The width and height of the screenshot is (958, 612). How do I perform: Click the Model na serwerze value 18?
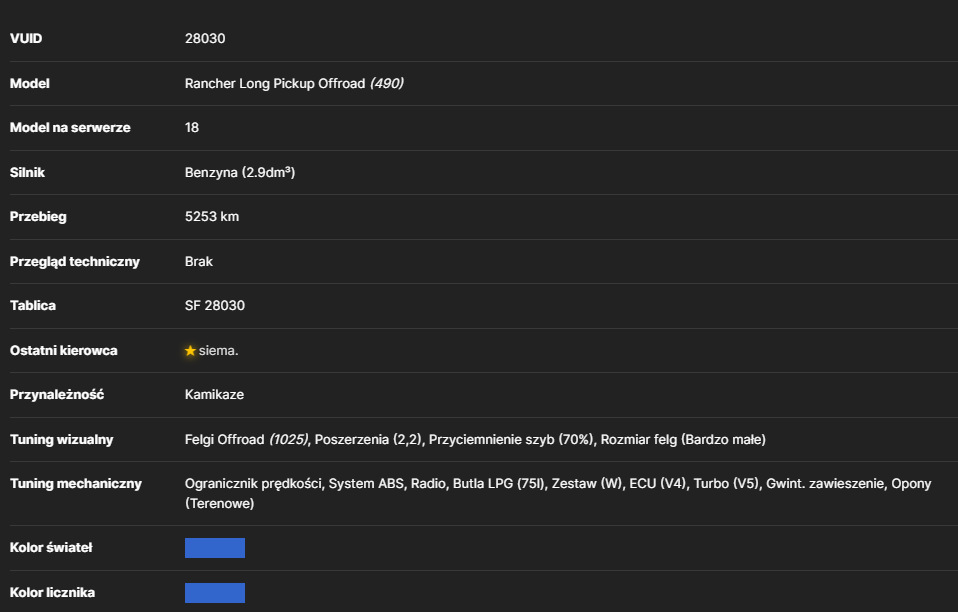[x=192, y=128]
